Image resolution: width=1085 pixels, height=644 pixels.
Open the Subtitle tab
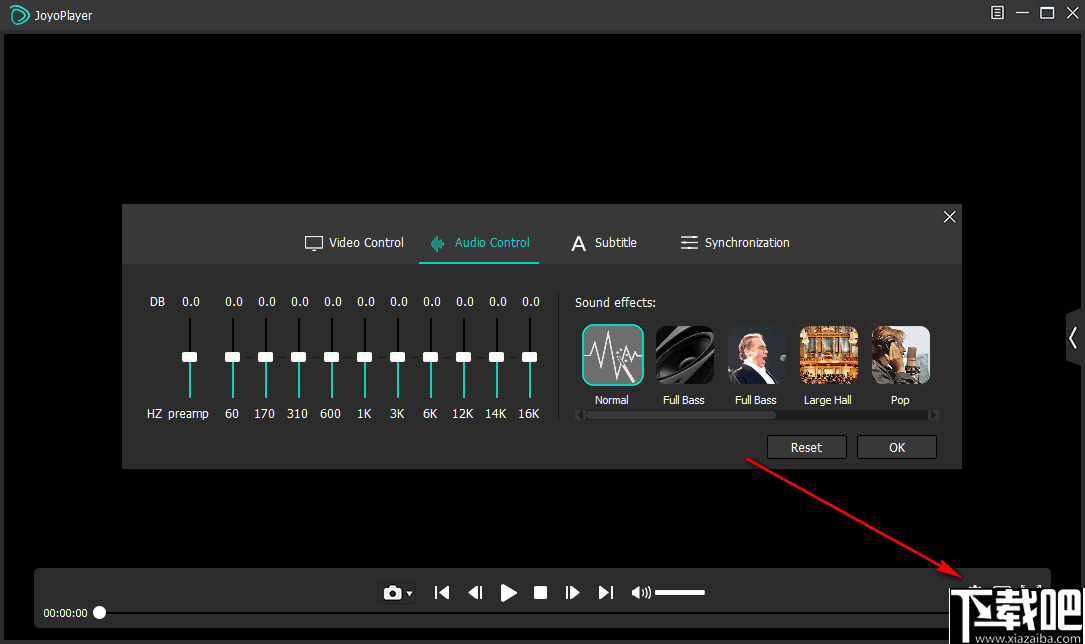[x=604, y=242]
